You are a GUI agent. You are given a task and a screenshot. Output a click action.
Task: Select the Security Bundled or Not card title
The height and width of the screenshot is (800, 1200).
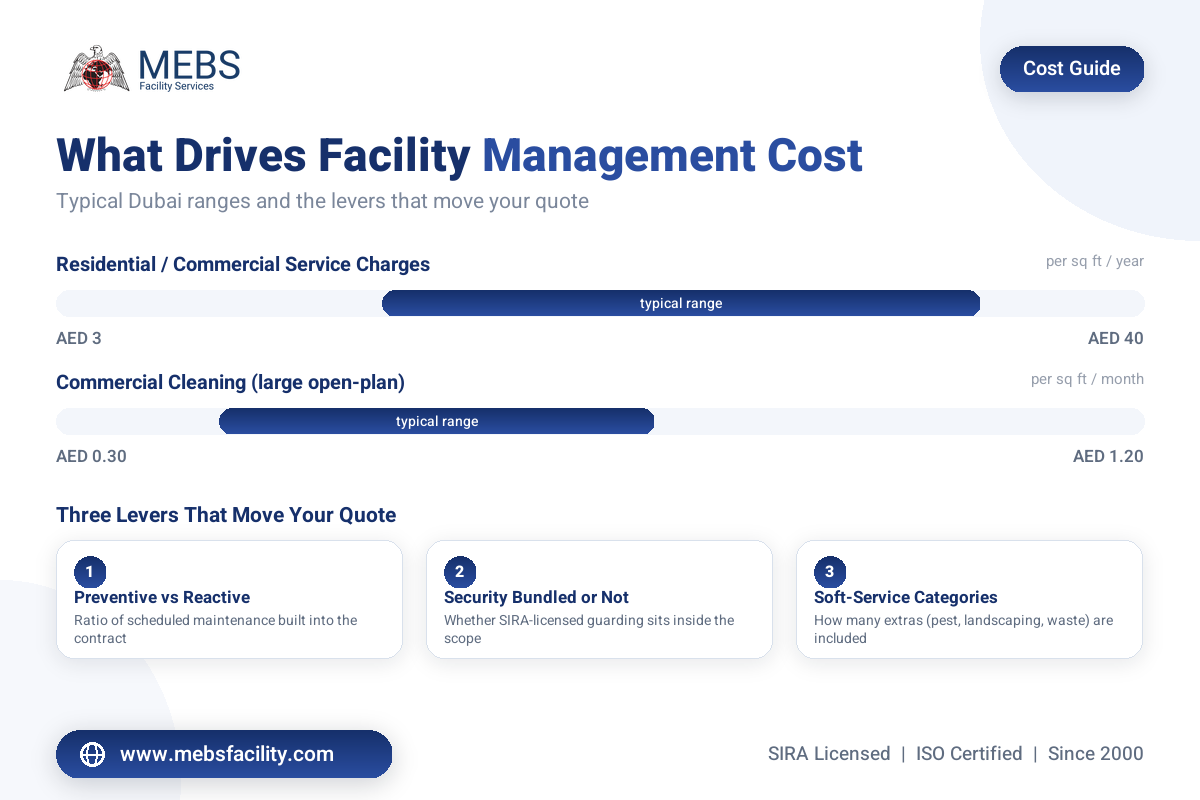536,597
